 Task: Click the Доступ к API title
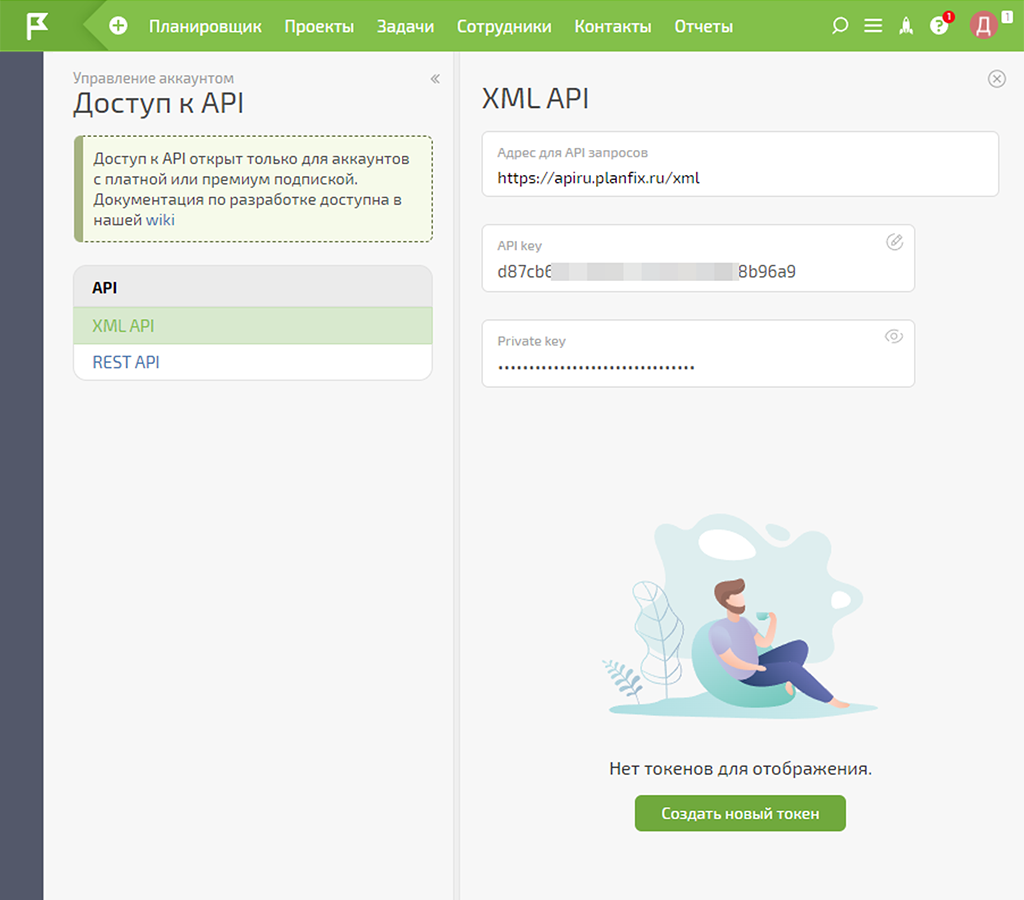pos(159,103)
